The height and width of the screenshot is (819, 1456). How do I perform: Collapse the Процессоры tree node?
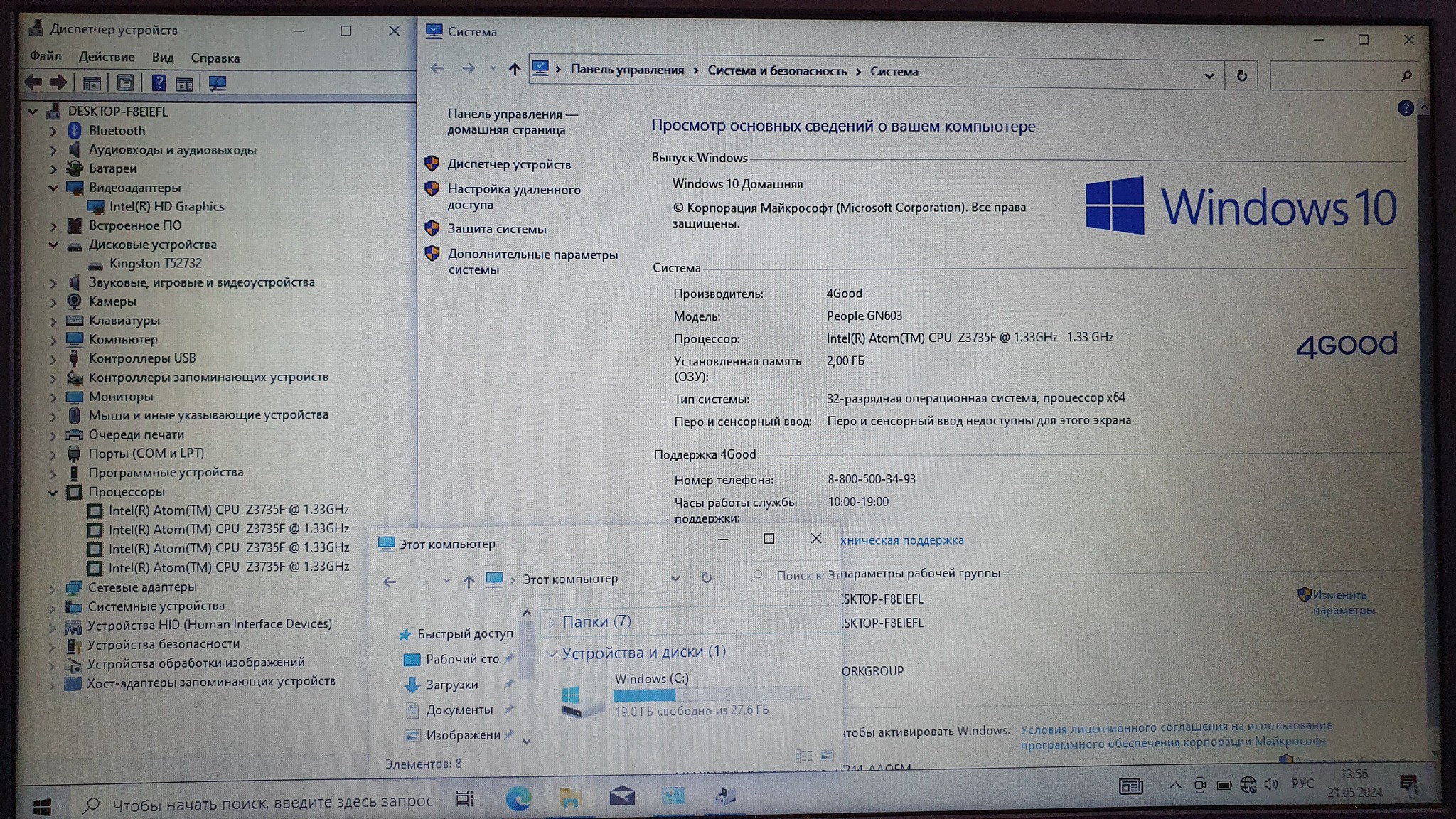click(53, 492)
